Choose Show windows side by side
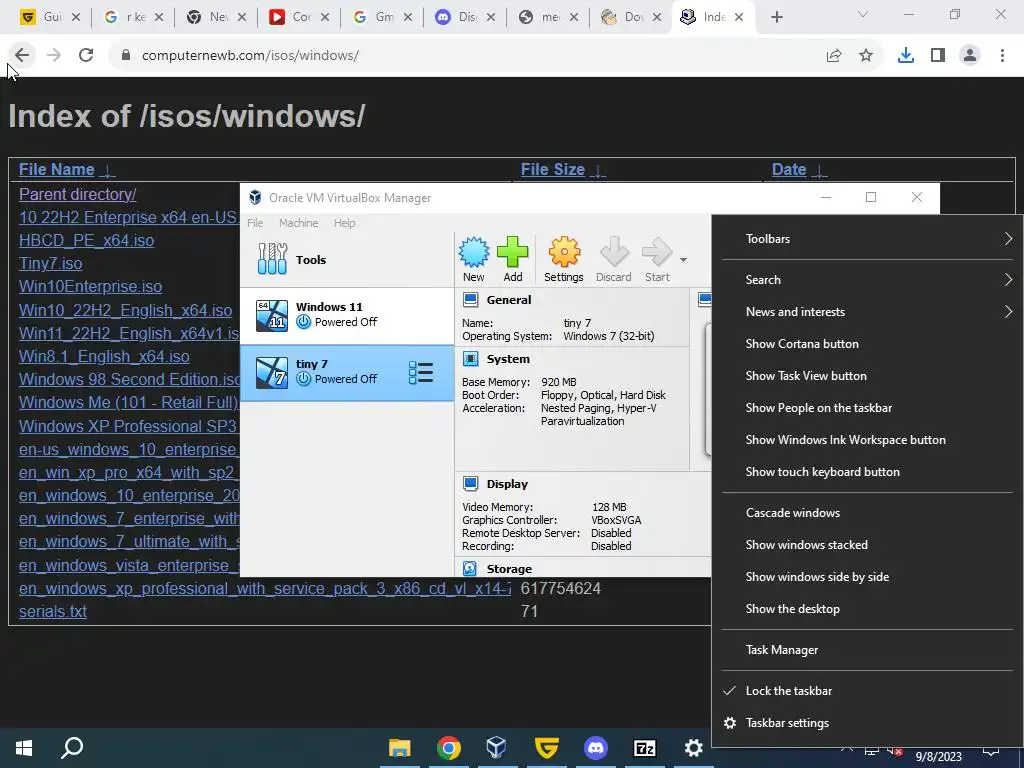The height and width of the screenshot is (768, 1024). coord(867,577)
